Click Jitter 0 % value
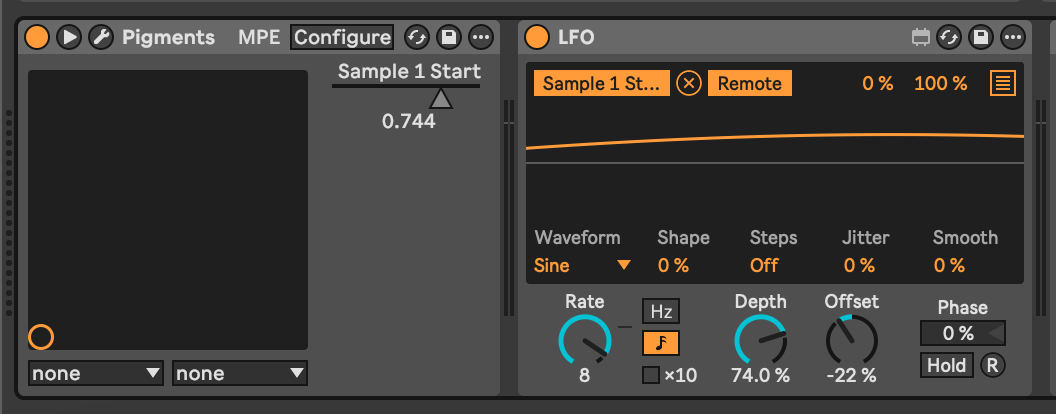Image resolution: width=1056 pixels, height=414 pixels. pyautogui.click(x=859, y=266)
